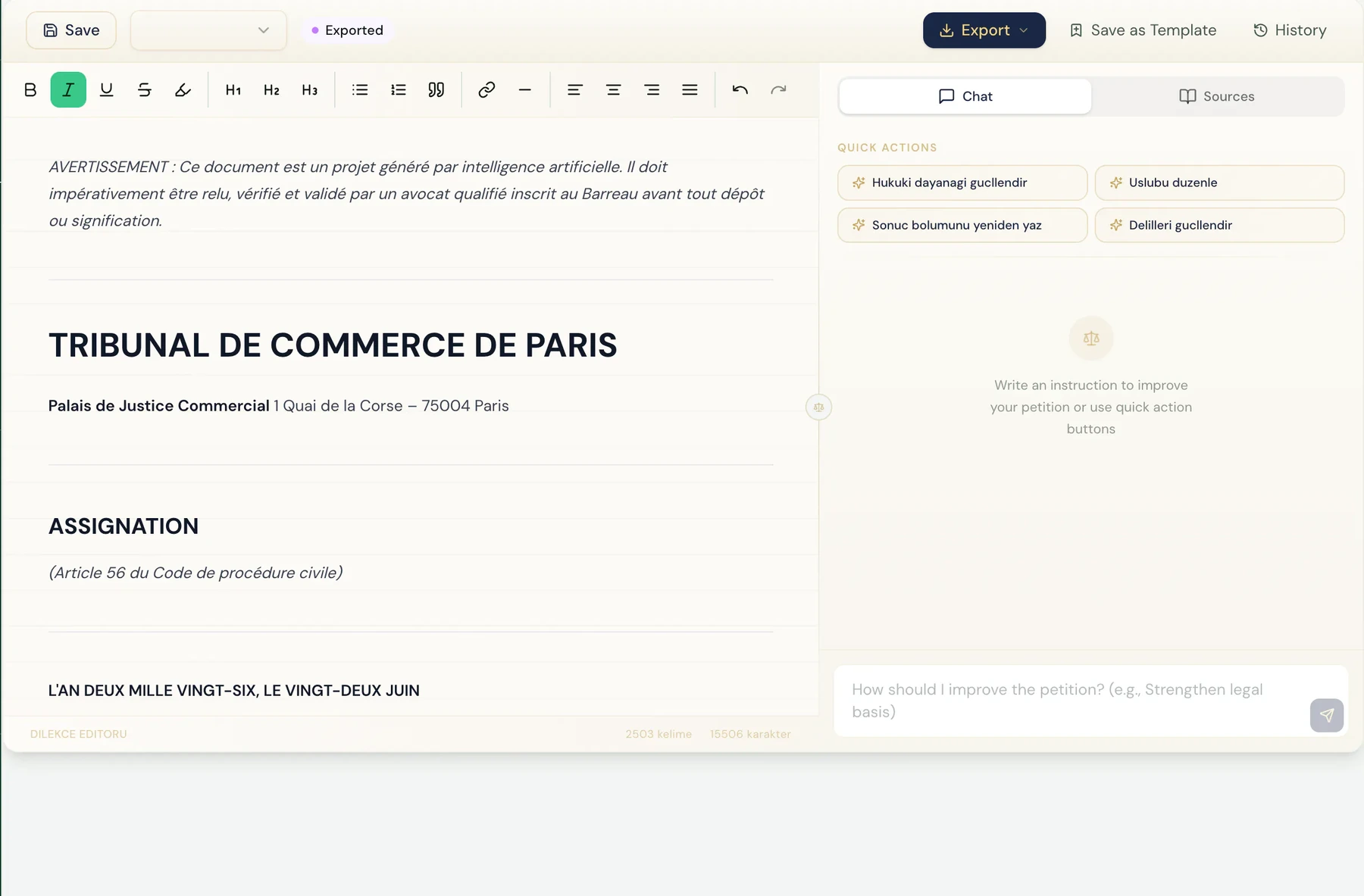Switch to the Sources tab
This screenshot has width=1364, height=896.
(x=1217, y=96)
